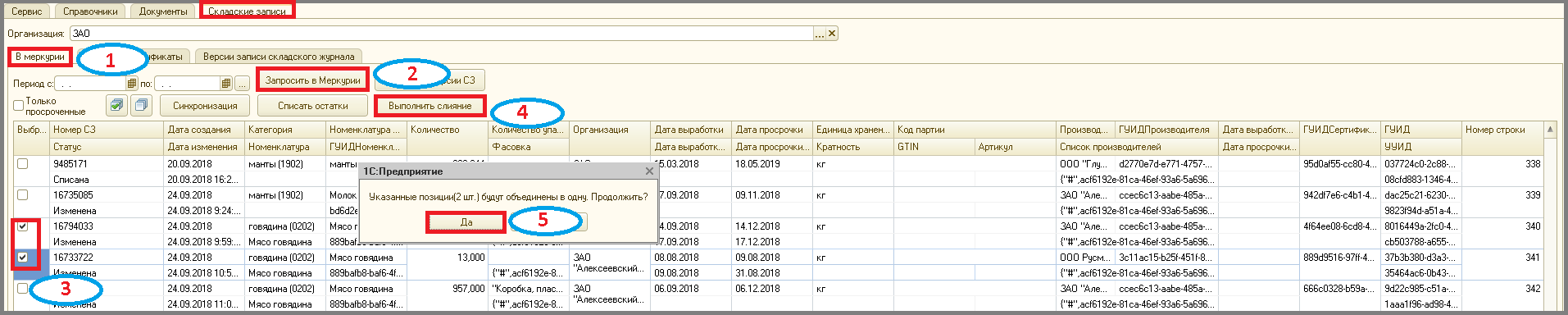Click the 'Списана' status cell

107,180
